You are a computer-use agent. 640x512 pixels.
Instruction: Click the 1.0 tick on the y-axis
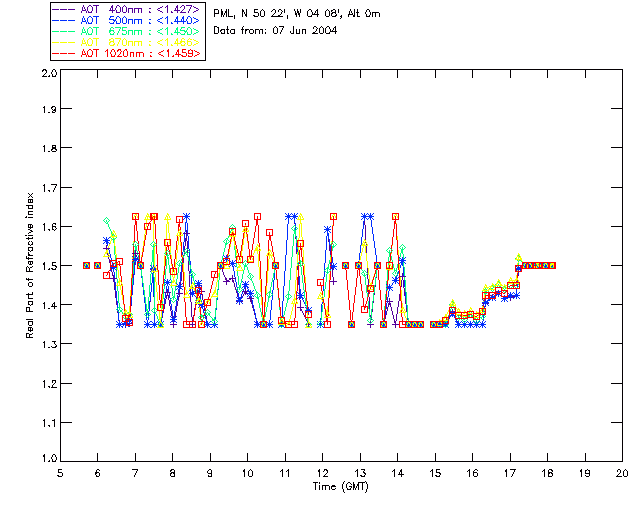point(48,459)
